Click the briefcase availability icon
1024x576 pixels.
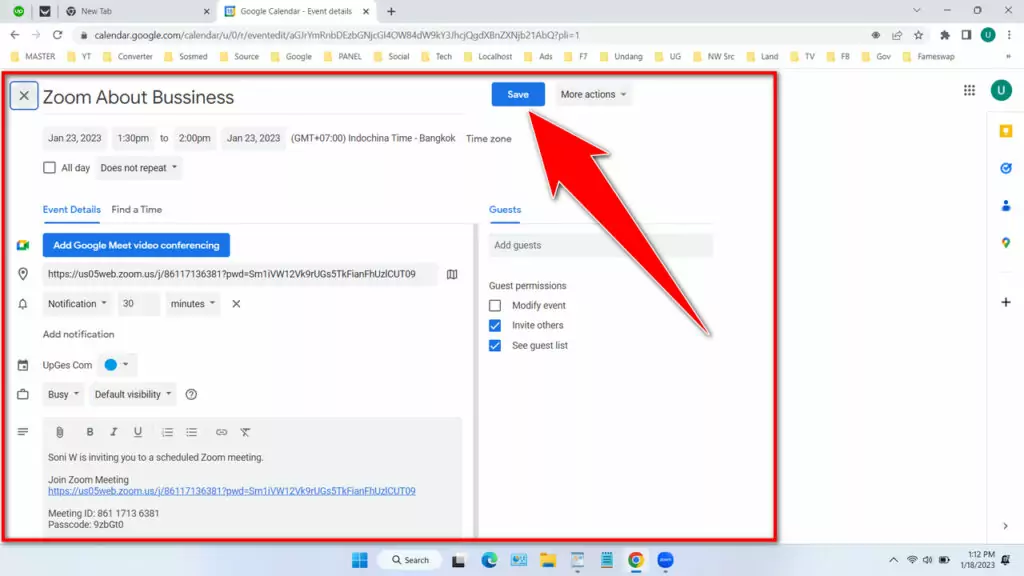click(x=23, y=394)
